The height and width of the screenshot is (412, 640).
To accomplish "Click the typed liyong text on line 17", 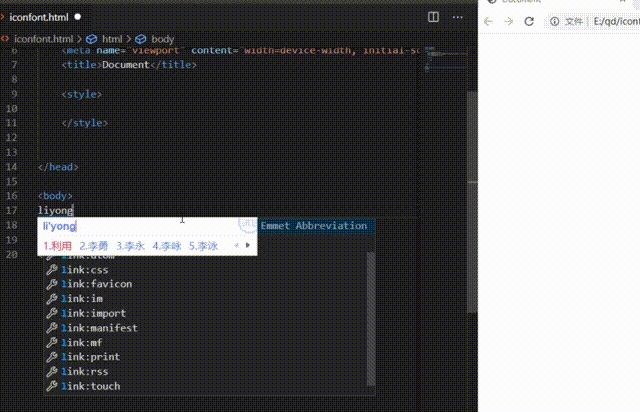I will click(x=56, y=211).
